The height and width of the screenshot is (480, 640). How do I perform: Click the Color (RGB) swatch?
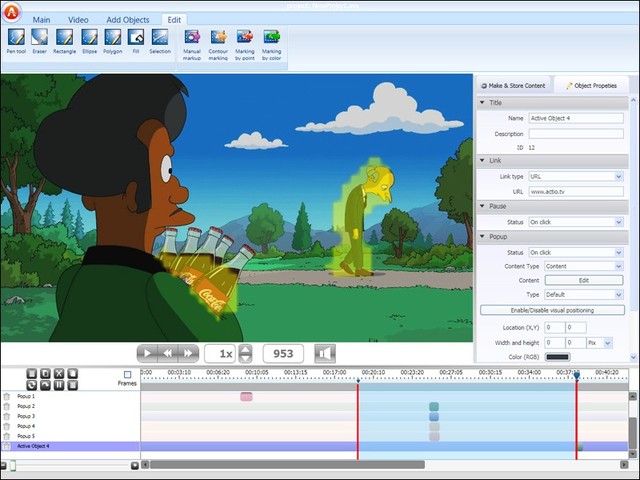tap(558, 357)
